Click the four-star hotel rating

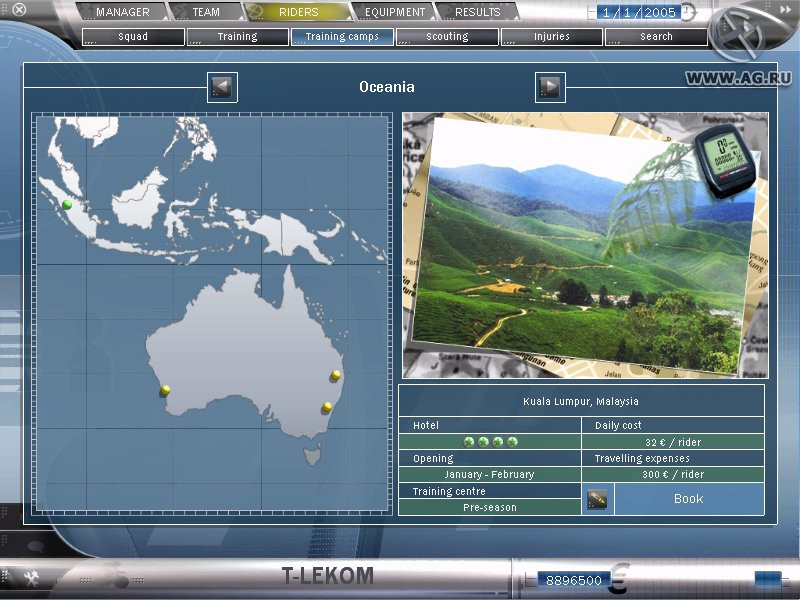coord(490,442)
